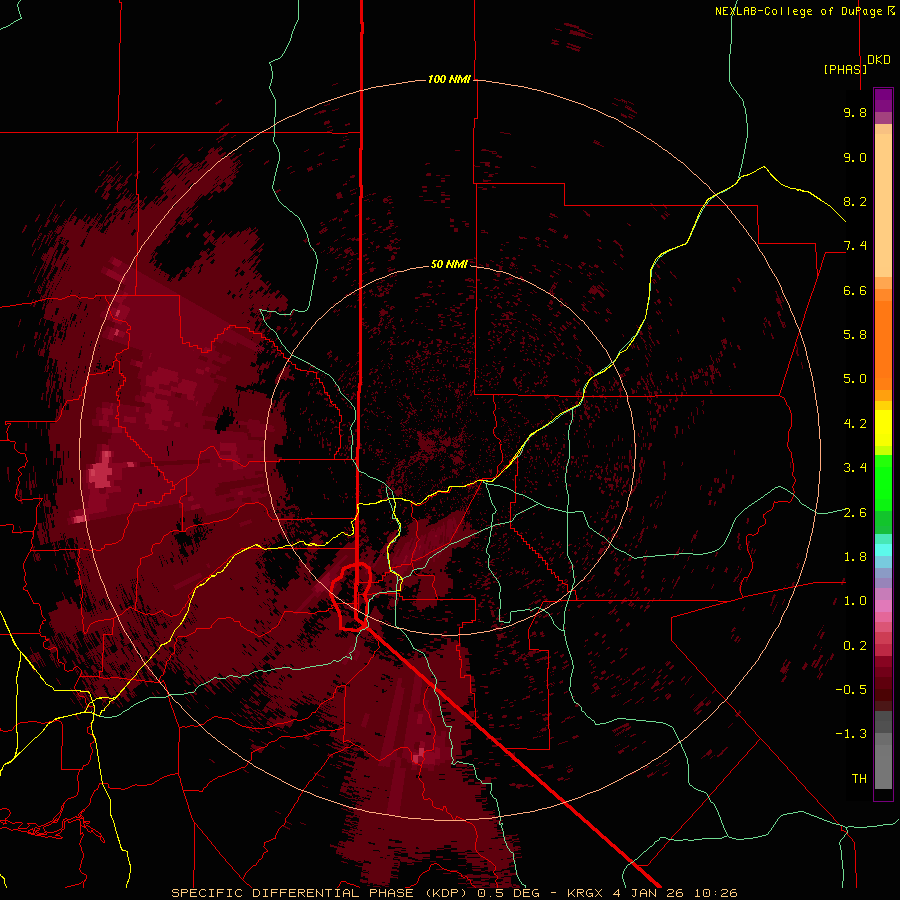Click the 9.0 scale label
Viewport: 900px width, 900px height.
[855, 157]
